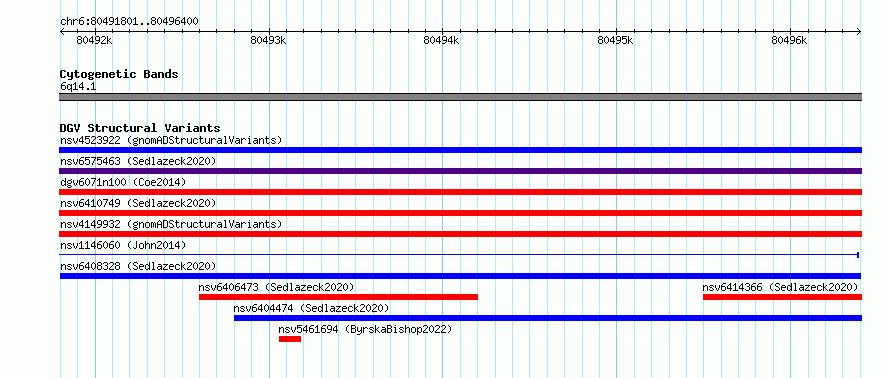
Task: Open nsv5461694 ByrskaBishop2022 label
Action: coord(365,329)
